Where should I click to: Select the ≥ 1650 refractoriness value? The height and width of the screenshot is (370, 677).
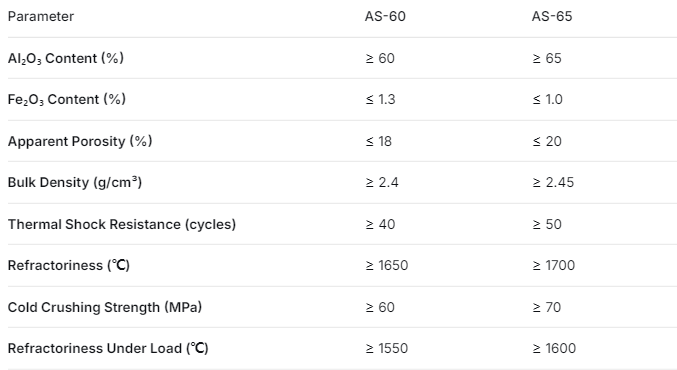387,265
